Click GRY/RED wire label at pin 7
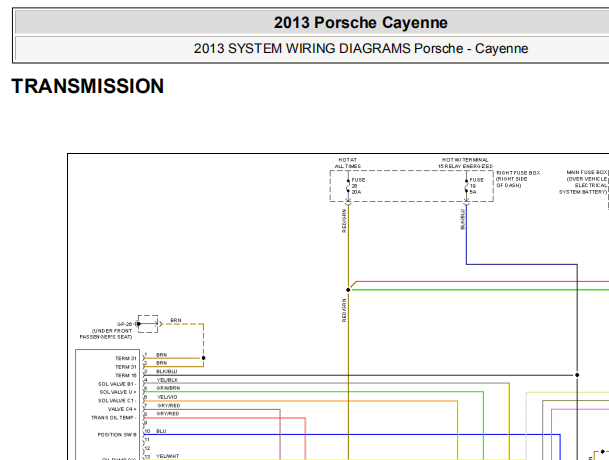 (x=169, y=405)
